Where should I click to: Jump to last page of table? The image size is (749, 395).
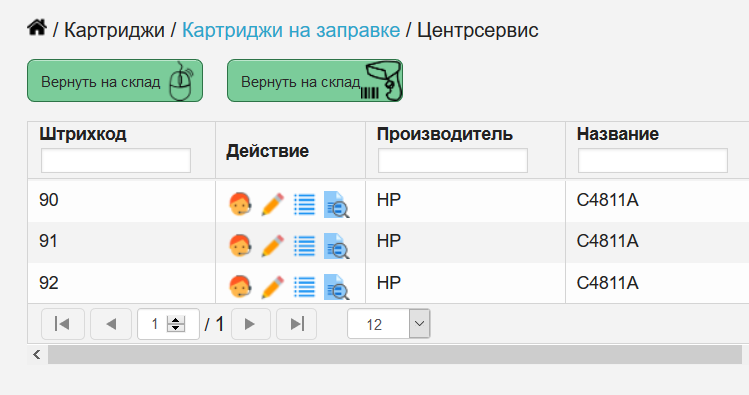pyautogui.click(x=297, y=324)
